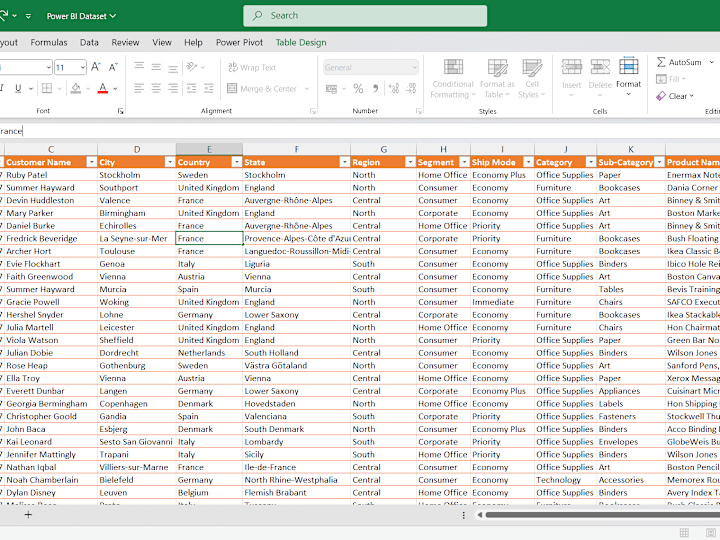This screenshot has height=540, width=720.
Task: Click the Search box
Action: click(365, 16)
